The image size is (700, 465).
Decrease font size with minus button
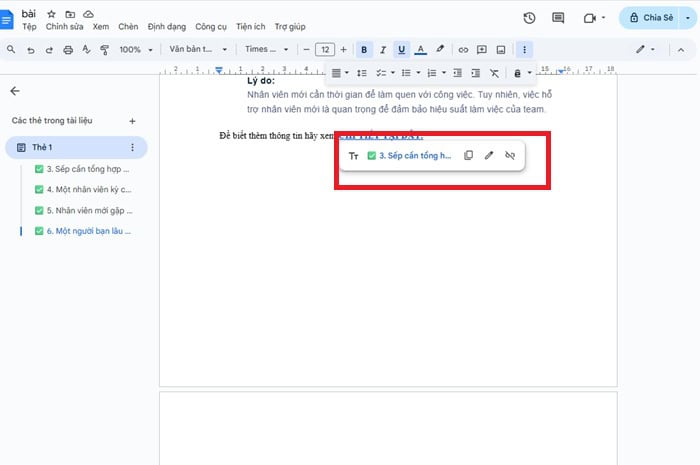[x=306, y=50]
